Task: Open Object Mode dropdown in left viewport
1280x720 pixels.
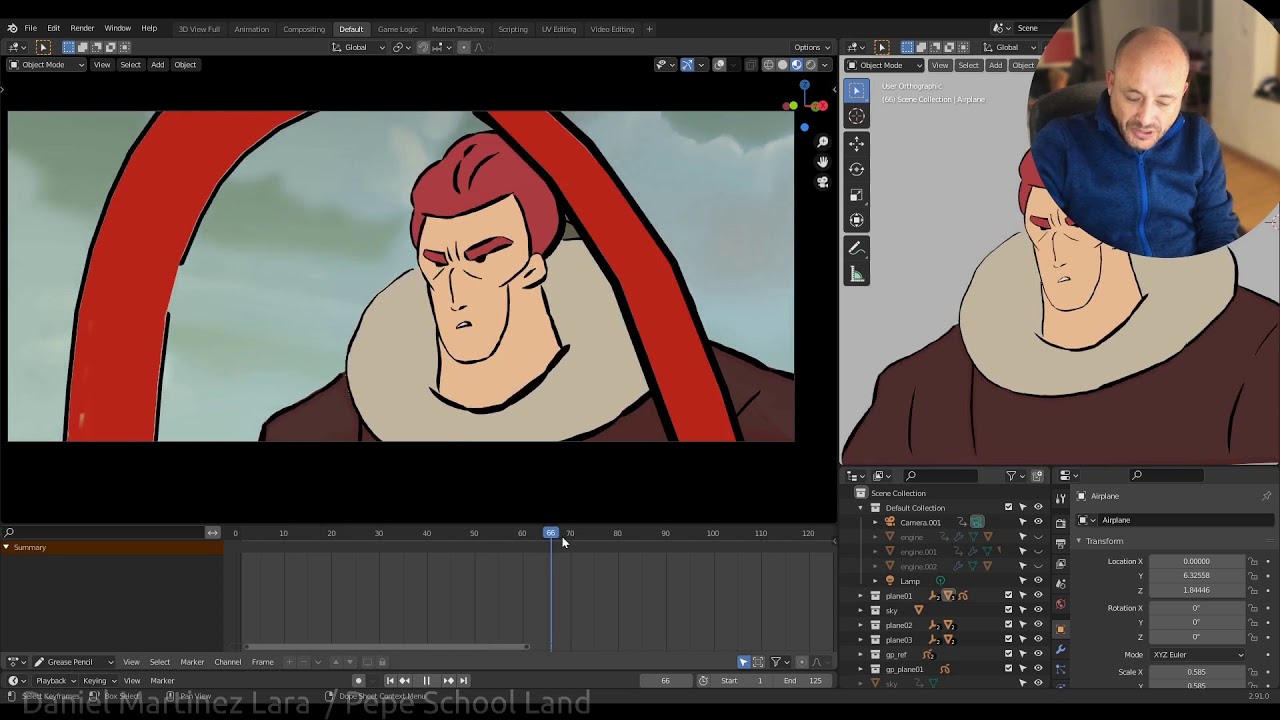Action: (46, 65)
